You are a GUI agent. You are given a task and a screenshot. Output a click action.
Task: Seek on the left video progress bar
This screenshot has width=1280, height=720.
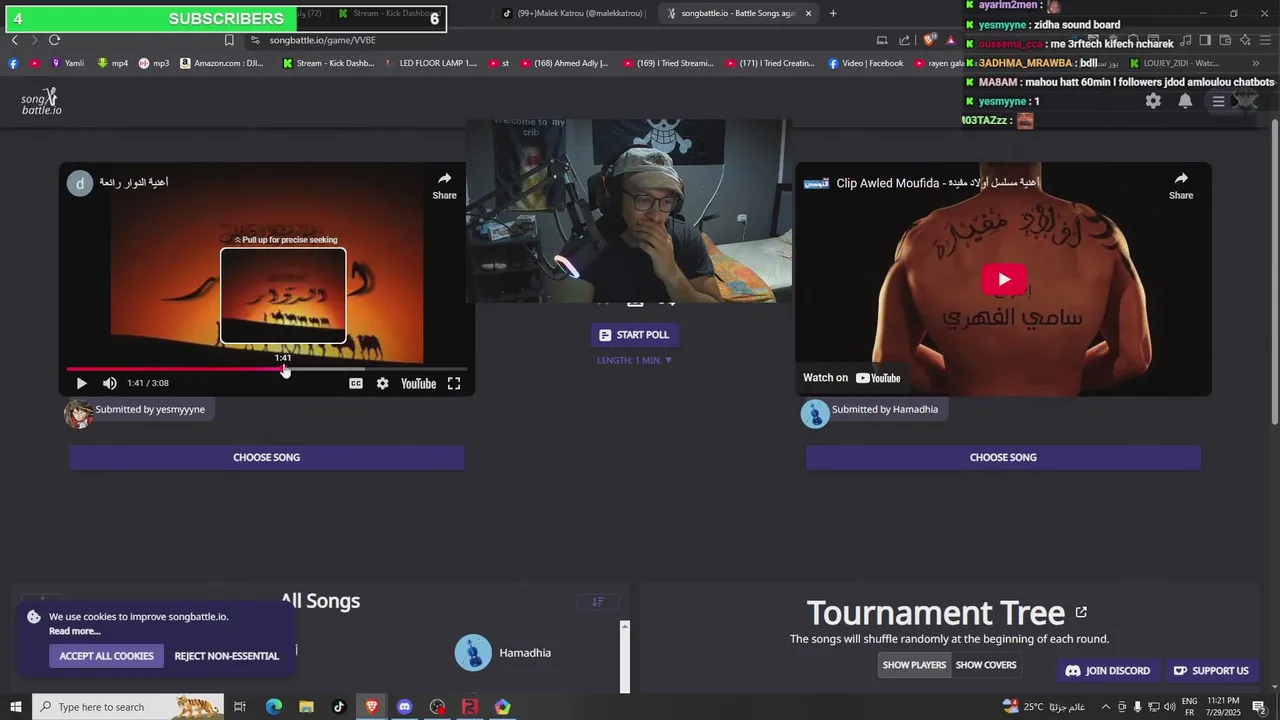coord(266,369)
